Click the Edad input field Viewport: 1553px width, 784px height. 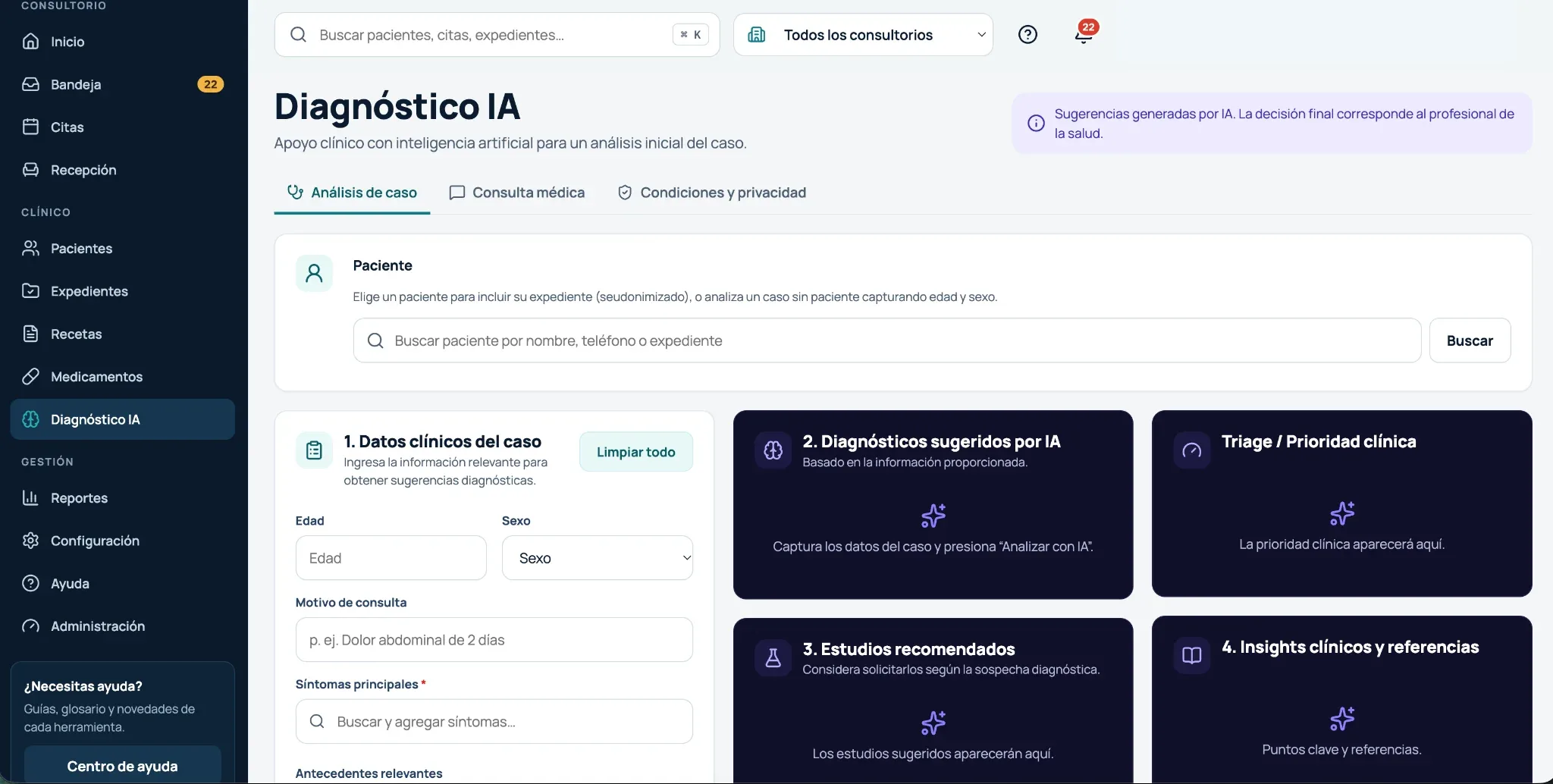(x=391, y=558)
